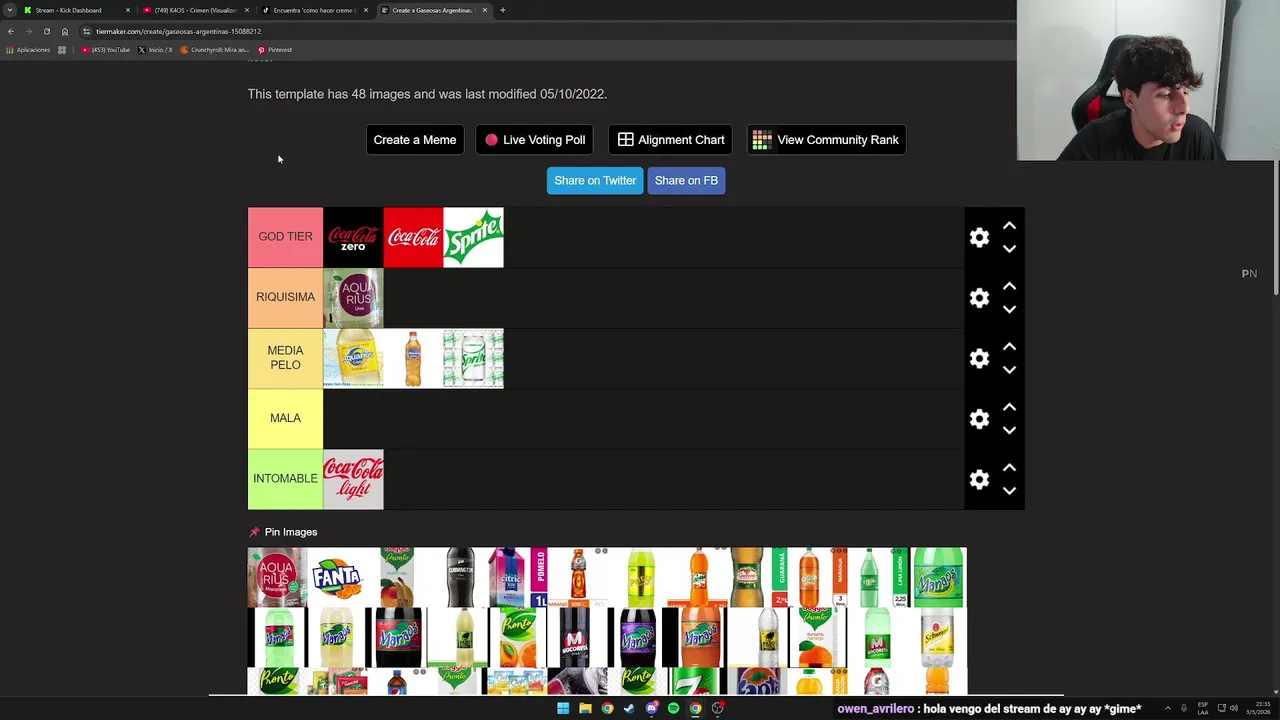The width and height of the screenshot is (1280, 720).
Task: Select the MEDIA PELO tier label
Action: (x=285, y=358)
